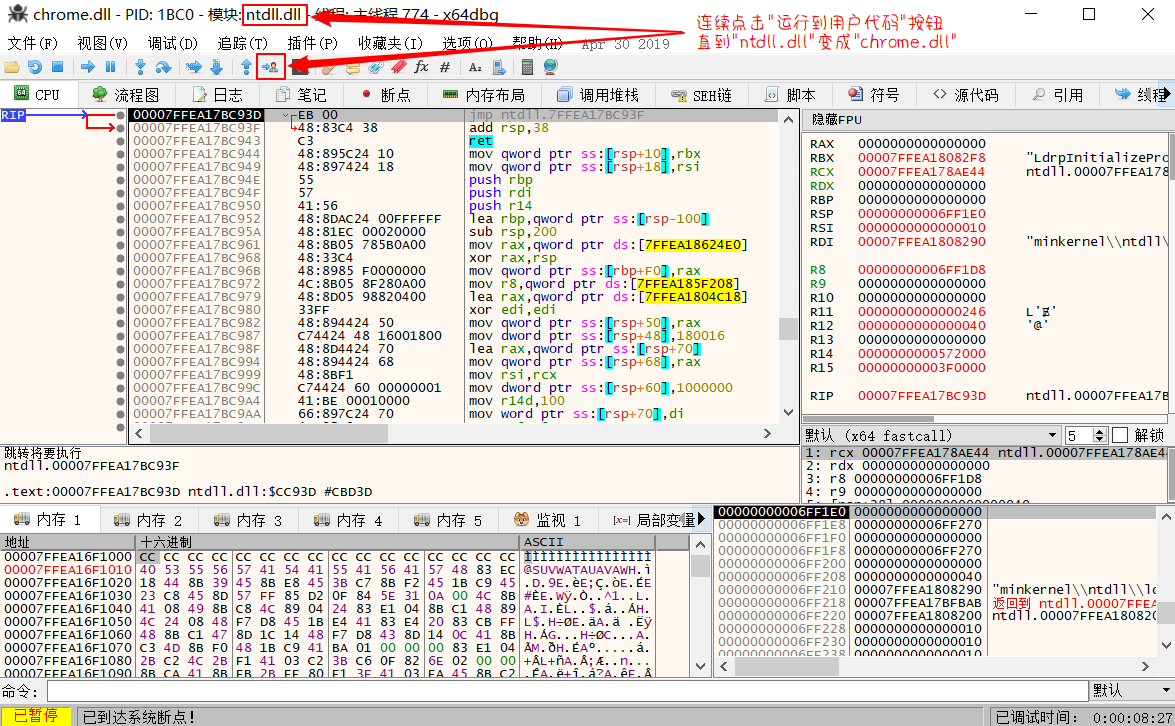Image resolution: width=1175 pixels, height=726 pixels.
Task: Show more main tabs with right arrow
Action: pos(1166,94)
